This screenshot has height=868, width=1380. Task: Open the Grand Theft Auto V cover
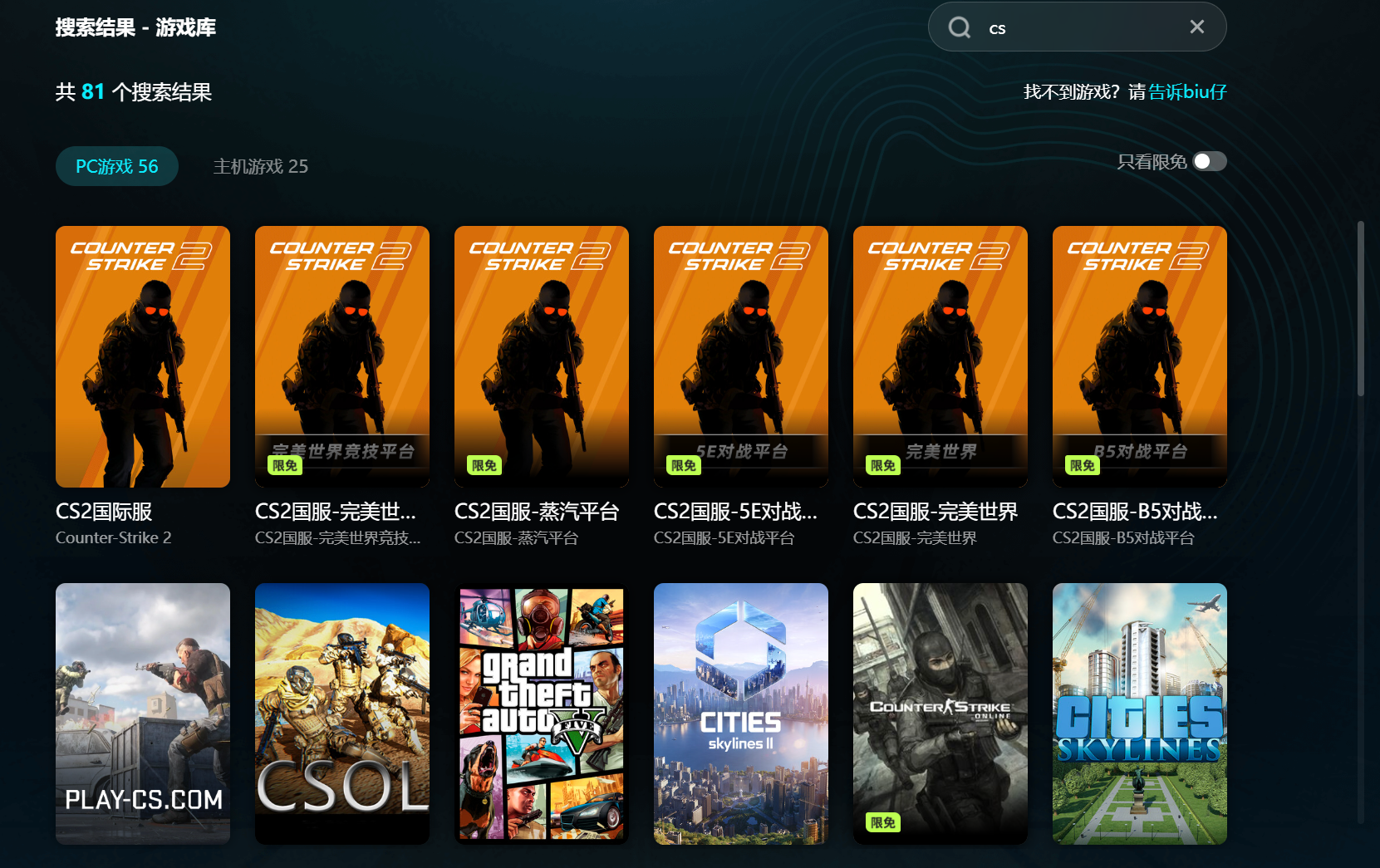(x=542, y=714)
